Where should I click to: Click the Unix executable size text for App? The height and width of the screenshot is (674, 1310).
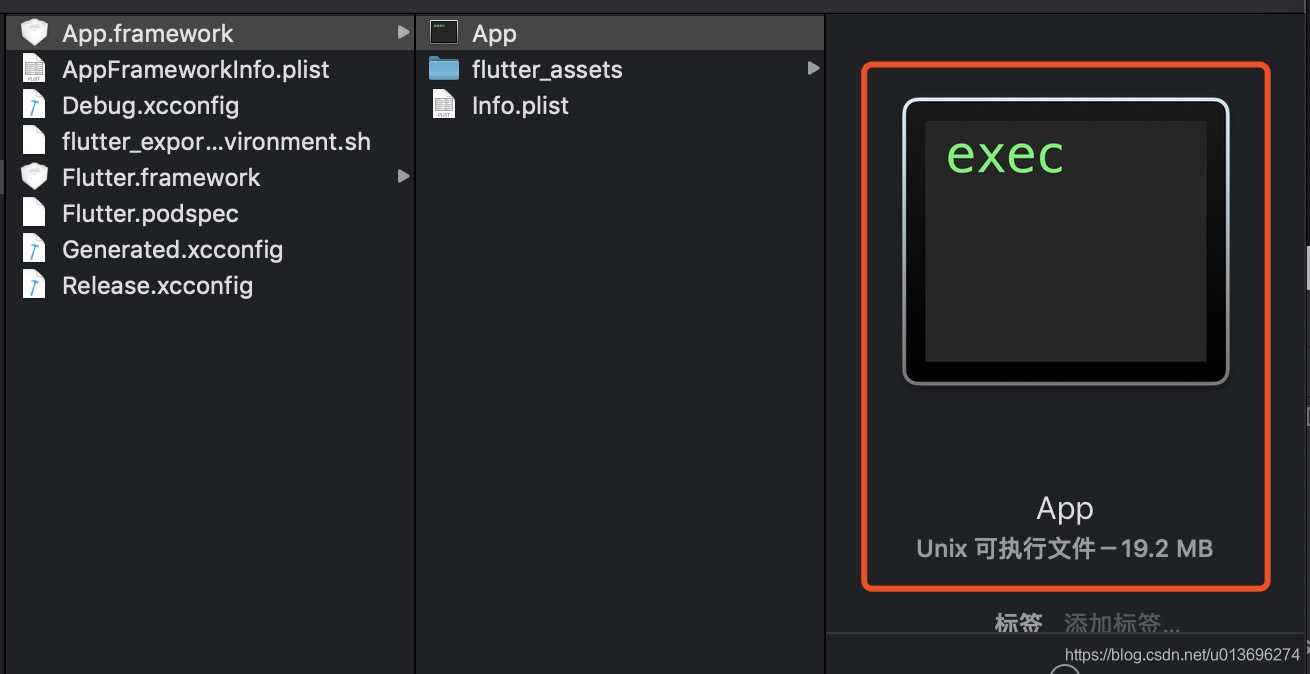pos(1064,548)
